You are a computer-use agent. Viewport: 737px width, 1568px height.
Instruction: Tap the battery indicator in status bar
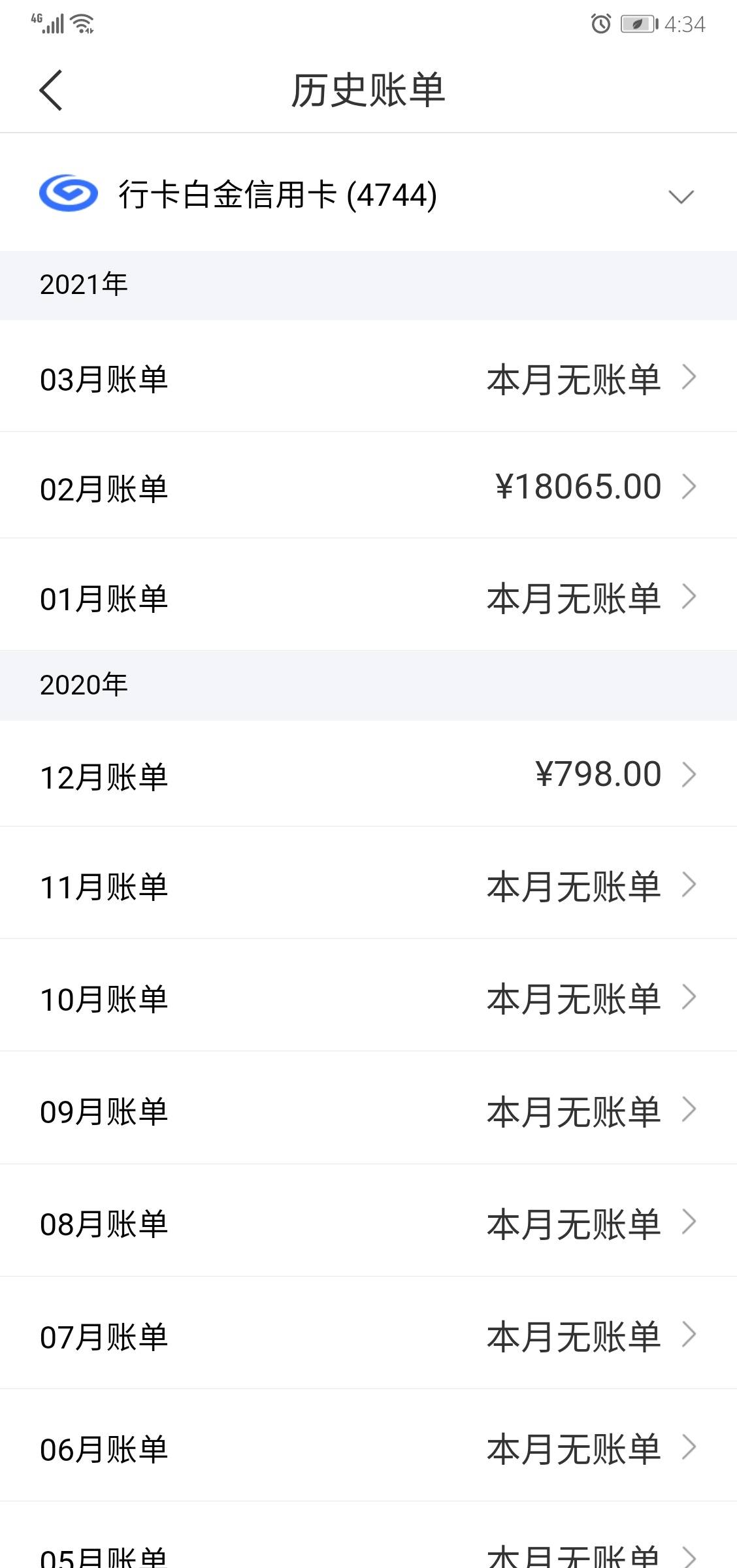pyautogui.click(x=639, y=24)
